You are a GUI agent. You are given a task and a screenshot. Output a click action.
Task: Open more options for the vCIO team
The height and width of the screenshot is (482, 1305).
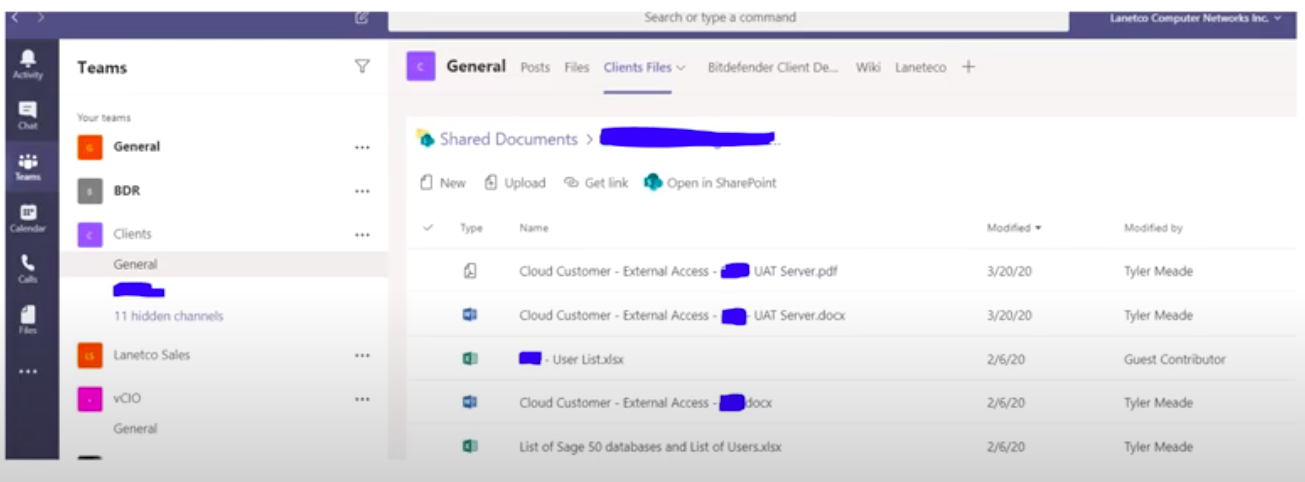pos(362,399)
